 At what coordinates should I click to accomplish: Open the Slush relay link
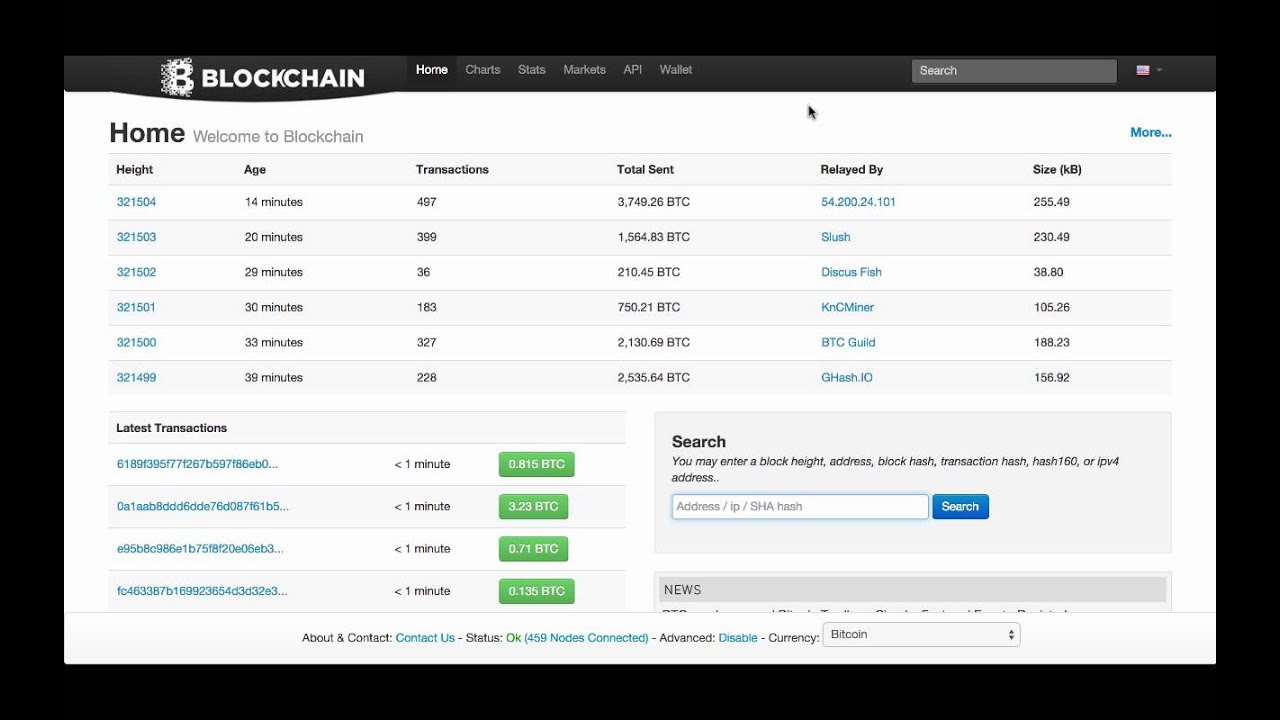click(836, 237)
